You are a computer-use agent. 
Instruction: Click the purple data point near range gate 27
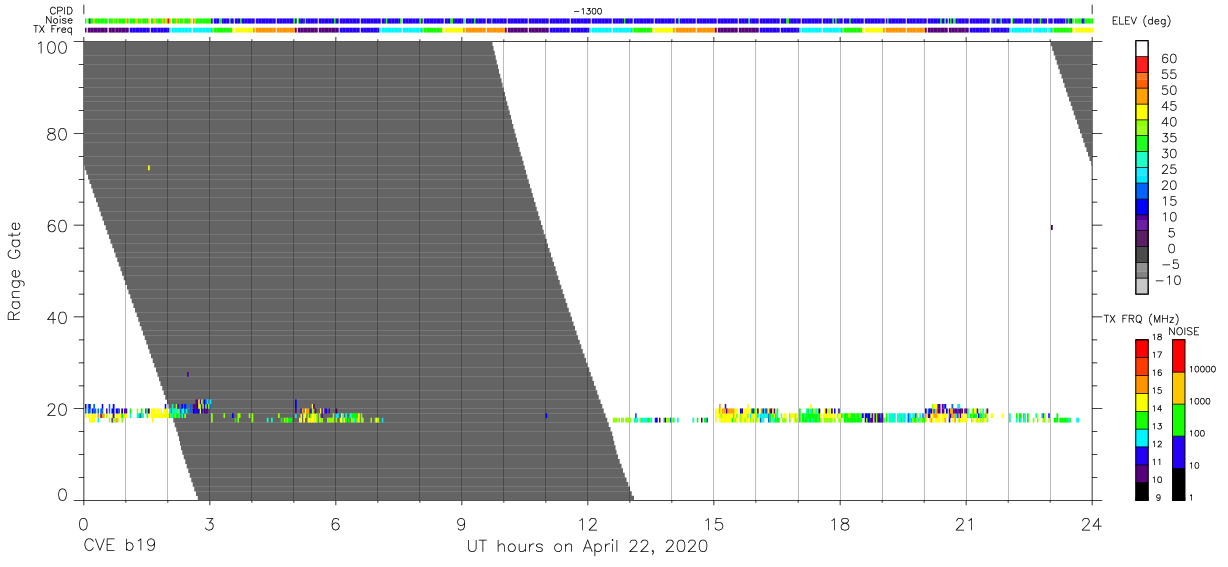pyautogui.click(x=188, y=374)
